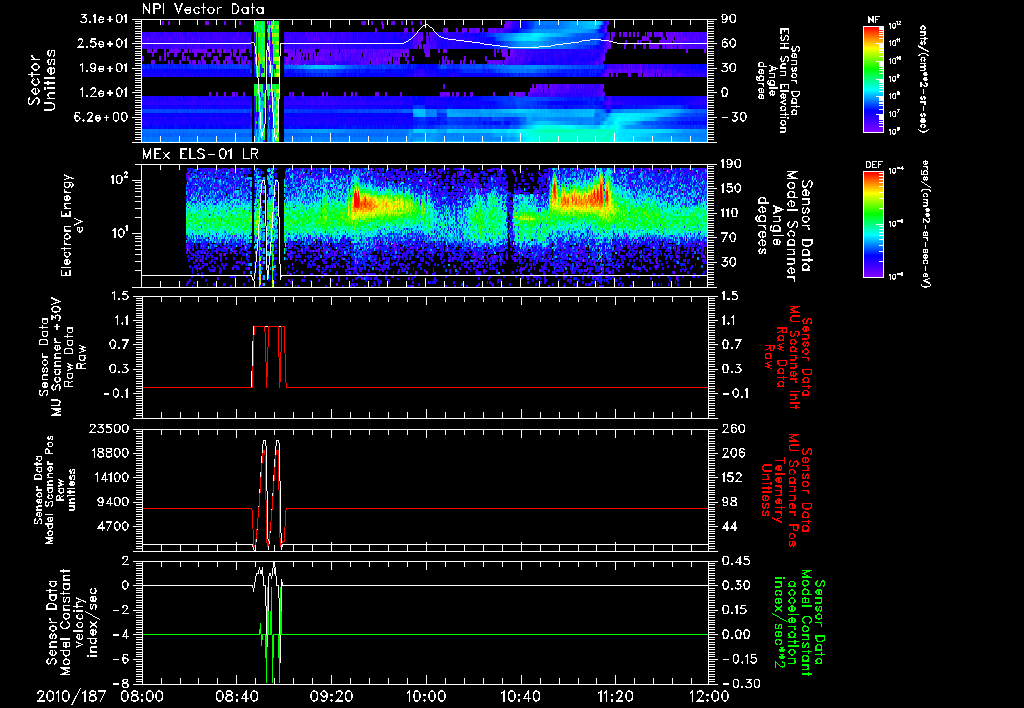The height and width of the screenshot is (708, 1024).
Task: Click the 18800 scanner position tick label
Action: click(x=108, y=453)
